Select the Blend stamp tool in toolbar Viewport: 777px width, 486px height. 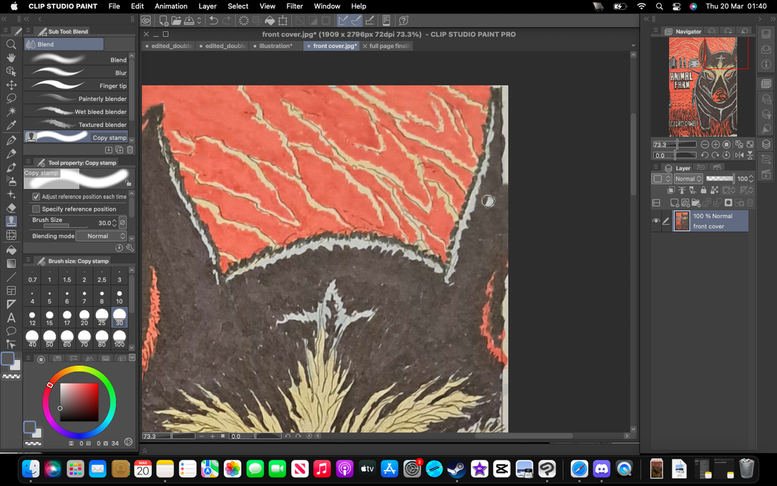point(11,221)
